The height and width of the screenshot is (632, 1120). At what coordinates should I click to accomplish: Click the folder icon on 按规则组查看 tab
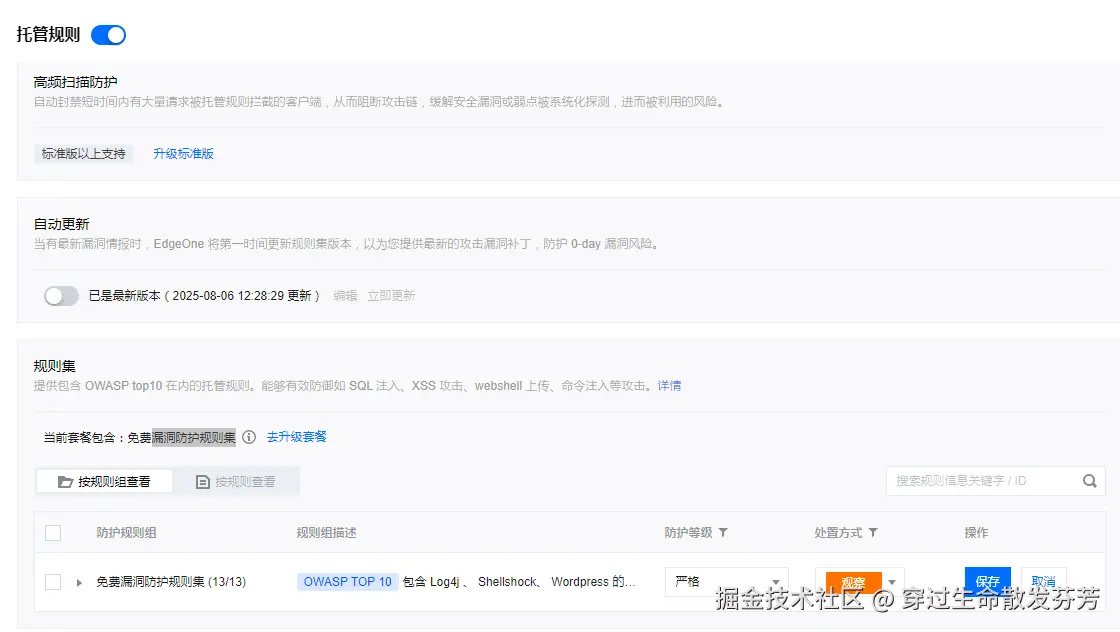point(65,481)
